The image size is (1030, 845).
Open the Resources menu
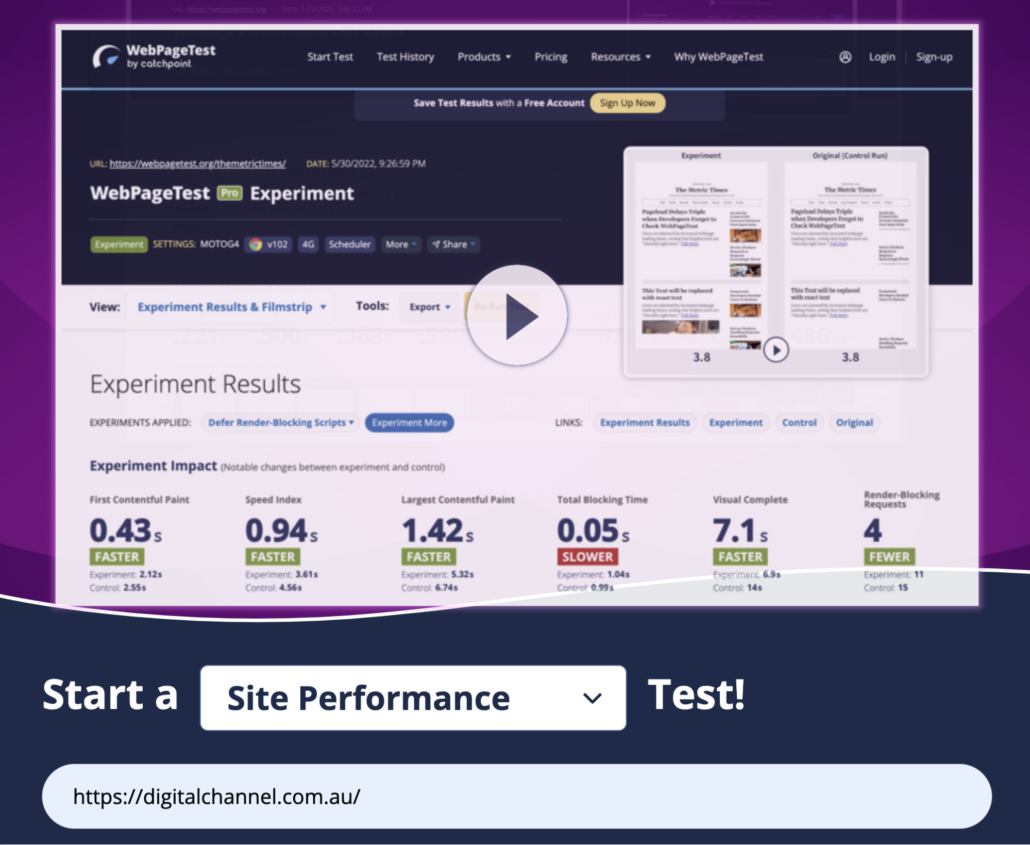tap(620, 57)
